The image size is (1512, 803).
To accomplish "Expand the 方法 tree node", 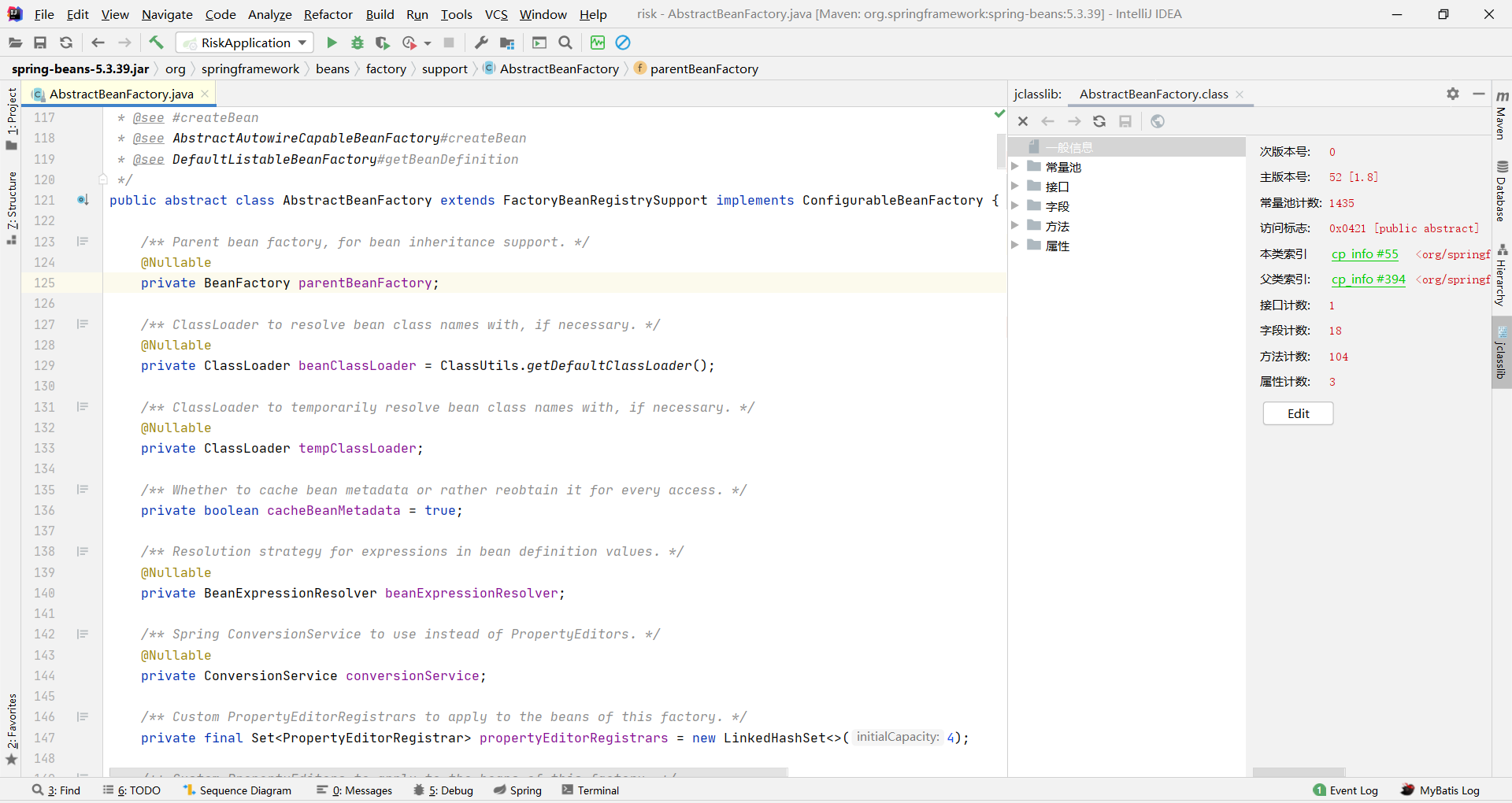I will [1015, 226].
